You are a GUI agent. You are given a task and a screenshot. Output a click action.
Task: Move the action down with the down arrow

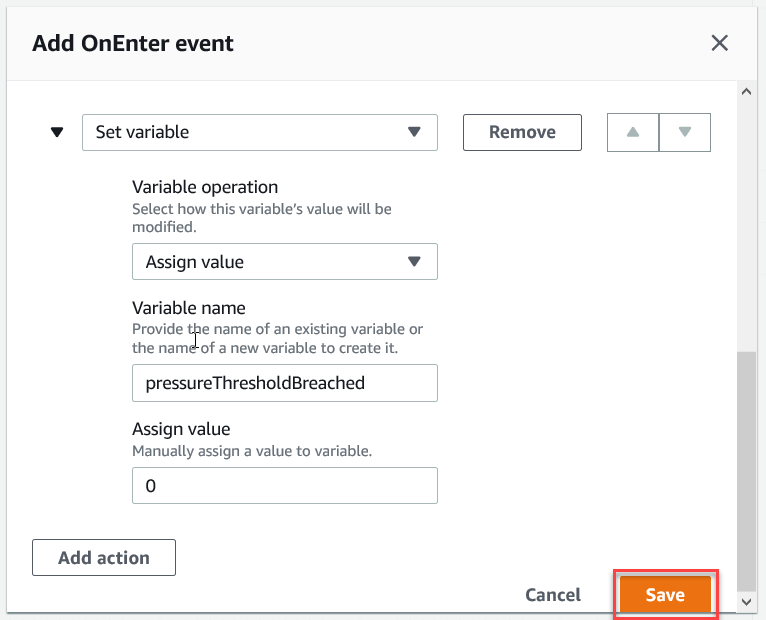685,132
